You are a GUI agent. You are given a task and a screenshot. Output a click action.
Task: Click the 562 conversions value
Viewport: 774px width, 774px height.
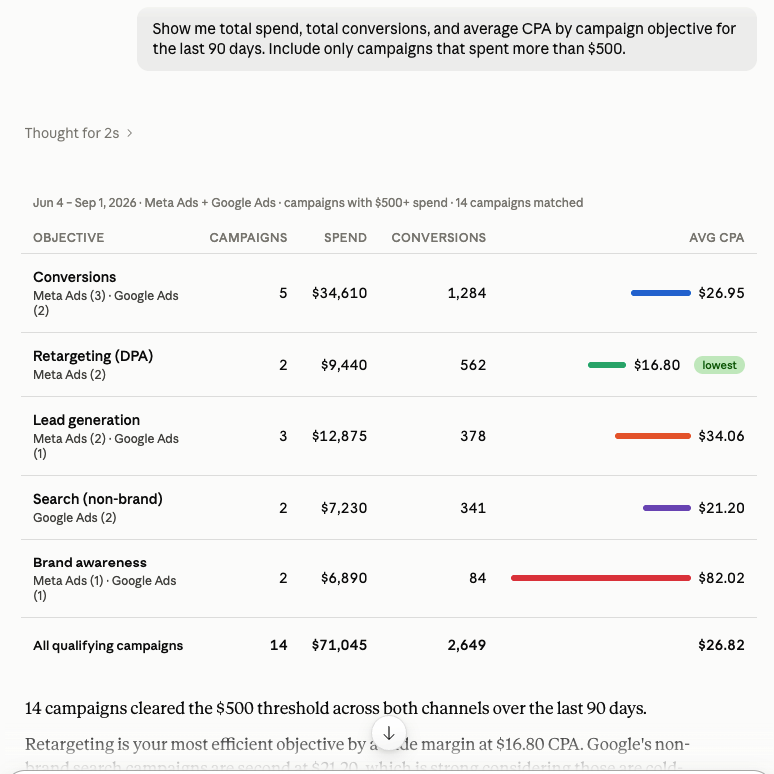click(473, 365)
